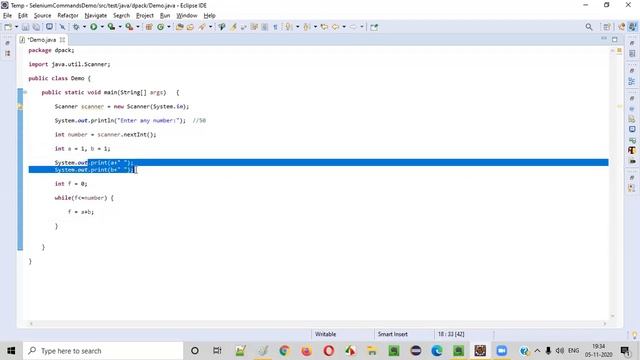Open the Search menu
The width and height of the screenshot is (640, 360).
pos(121,16)
